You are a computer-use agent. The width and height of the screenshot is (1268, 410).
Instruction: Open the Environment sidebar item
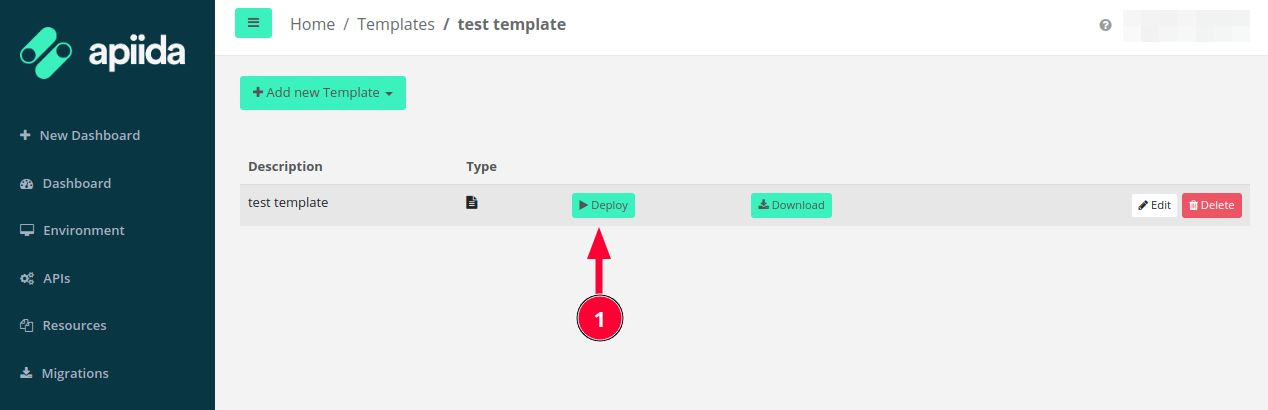(x=83, y=230)
